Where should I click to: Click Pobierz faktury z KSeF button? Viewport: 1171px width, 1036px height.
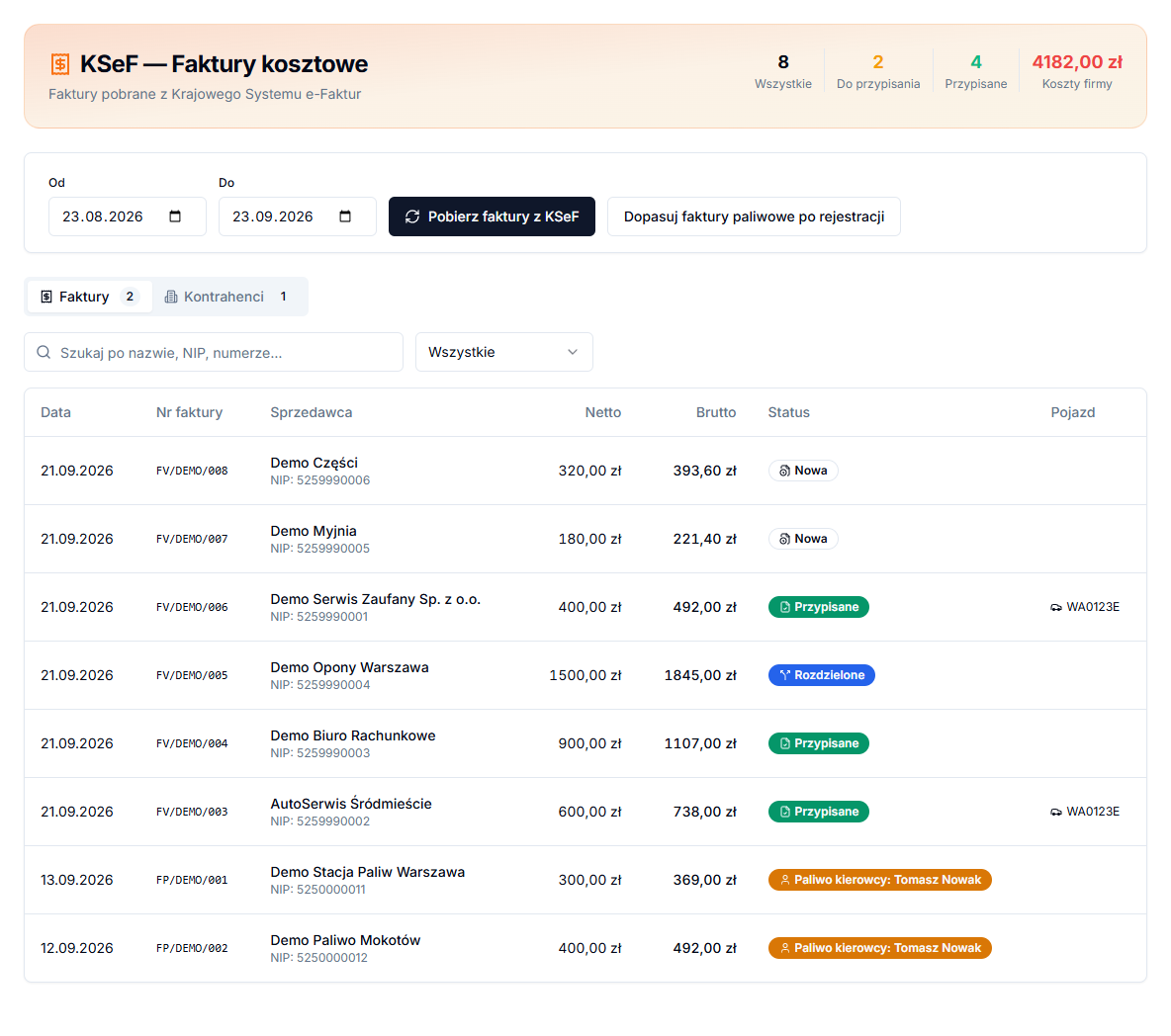click(x=492, y=216)
